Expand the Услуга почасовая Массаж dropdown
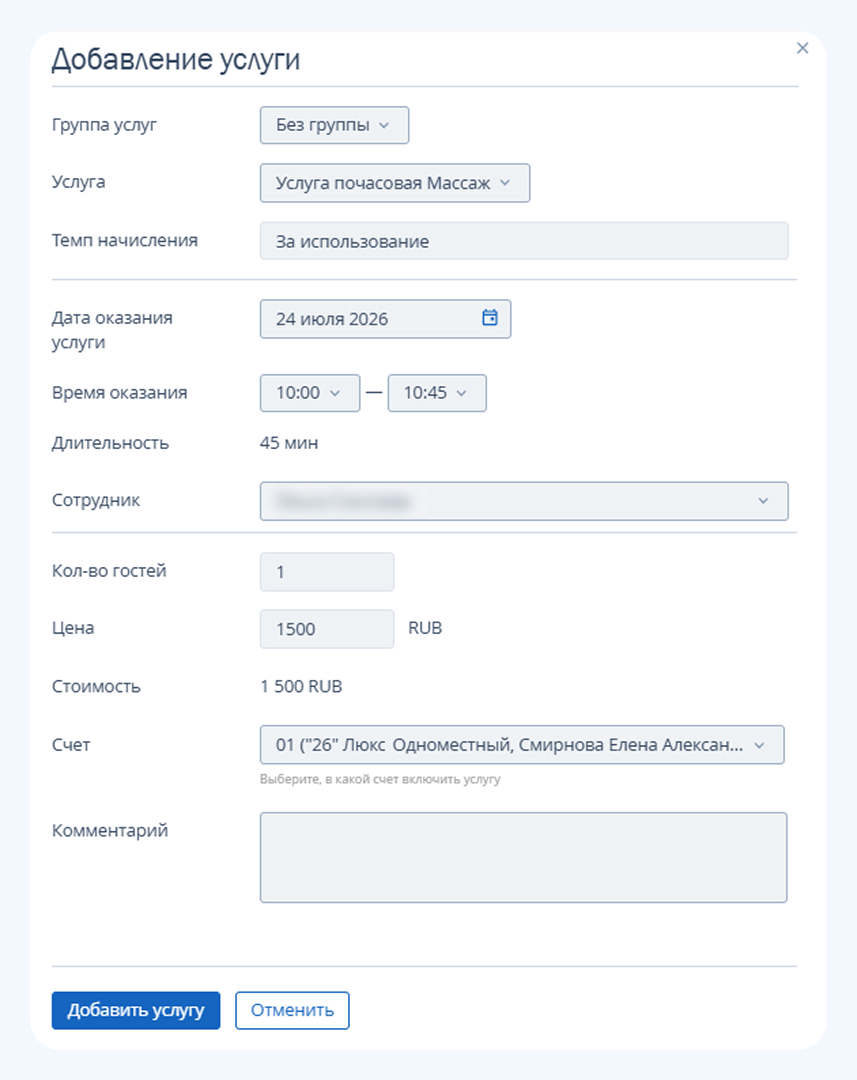 pos(395,183)
